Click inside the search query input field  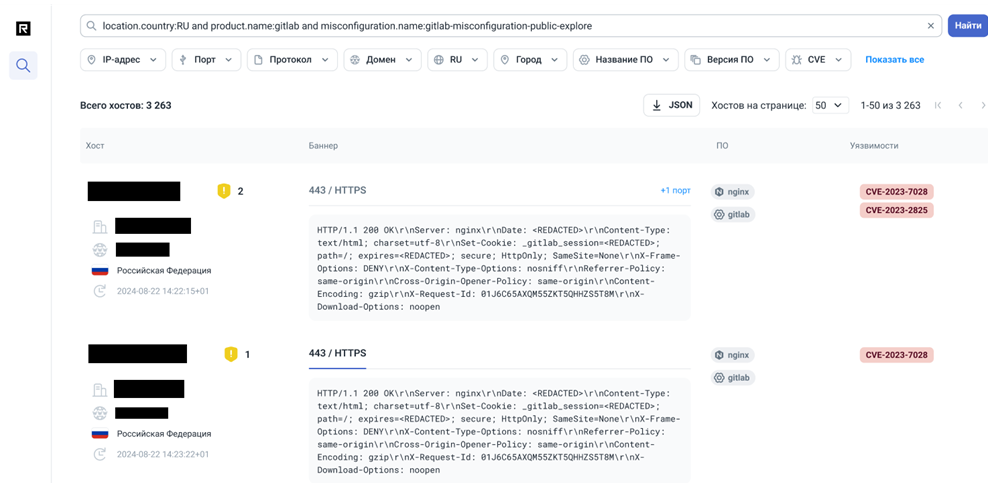point(500,26)
